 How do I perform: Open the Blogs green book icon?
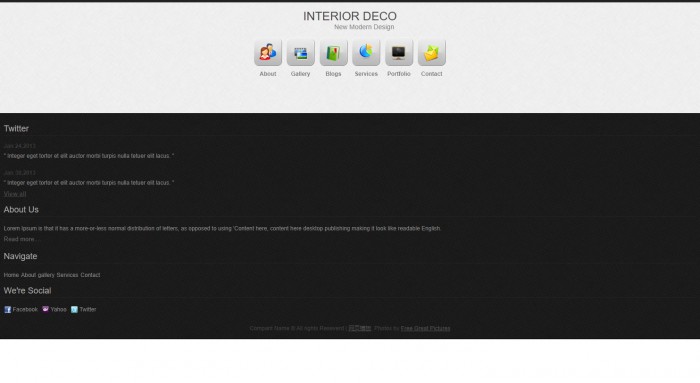tap(333, 52)
